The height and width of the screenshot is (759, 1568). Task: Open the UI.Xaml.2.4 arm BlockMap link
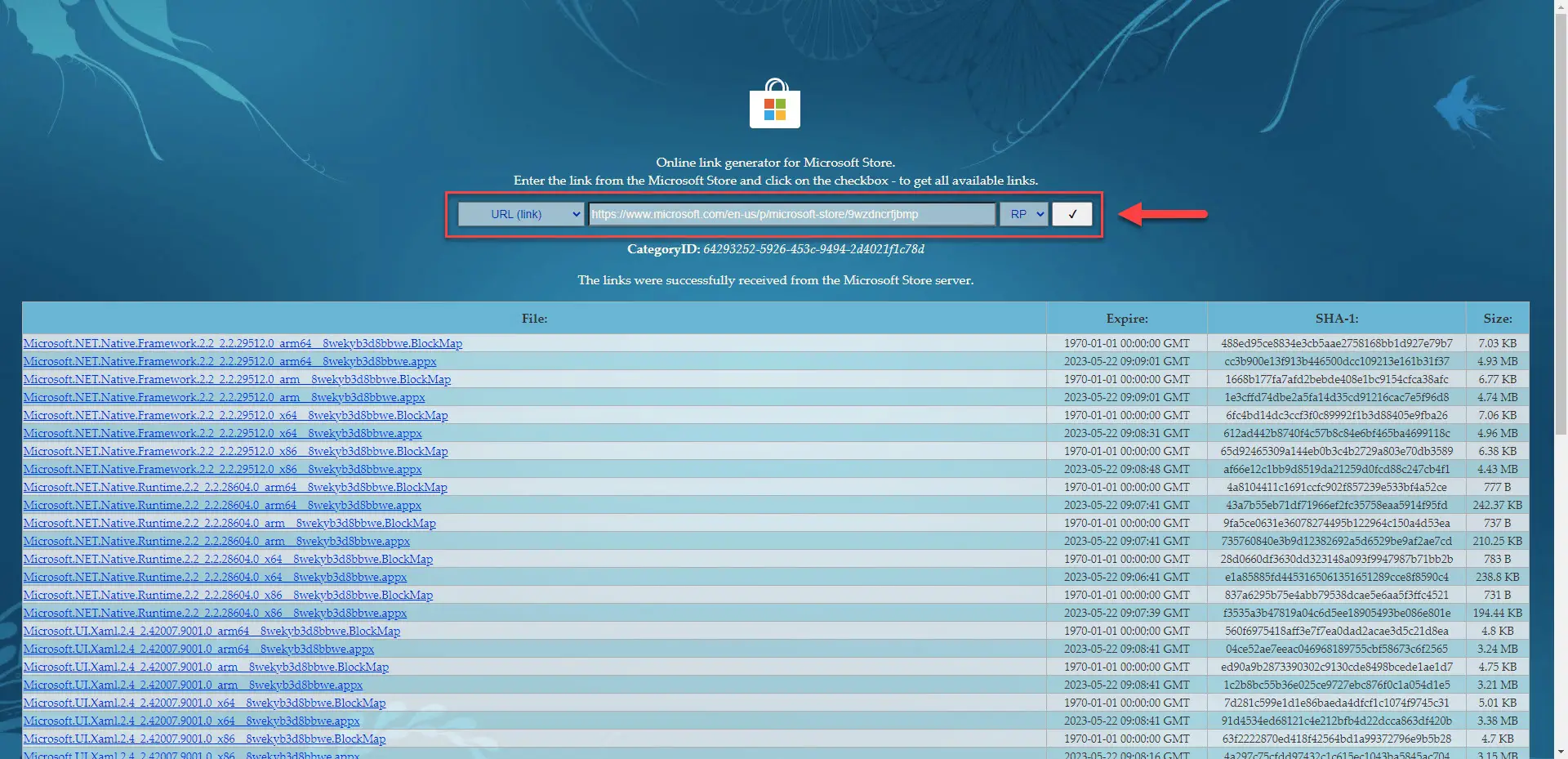[206, 667]
